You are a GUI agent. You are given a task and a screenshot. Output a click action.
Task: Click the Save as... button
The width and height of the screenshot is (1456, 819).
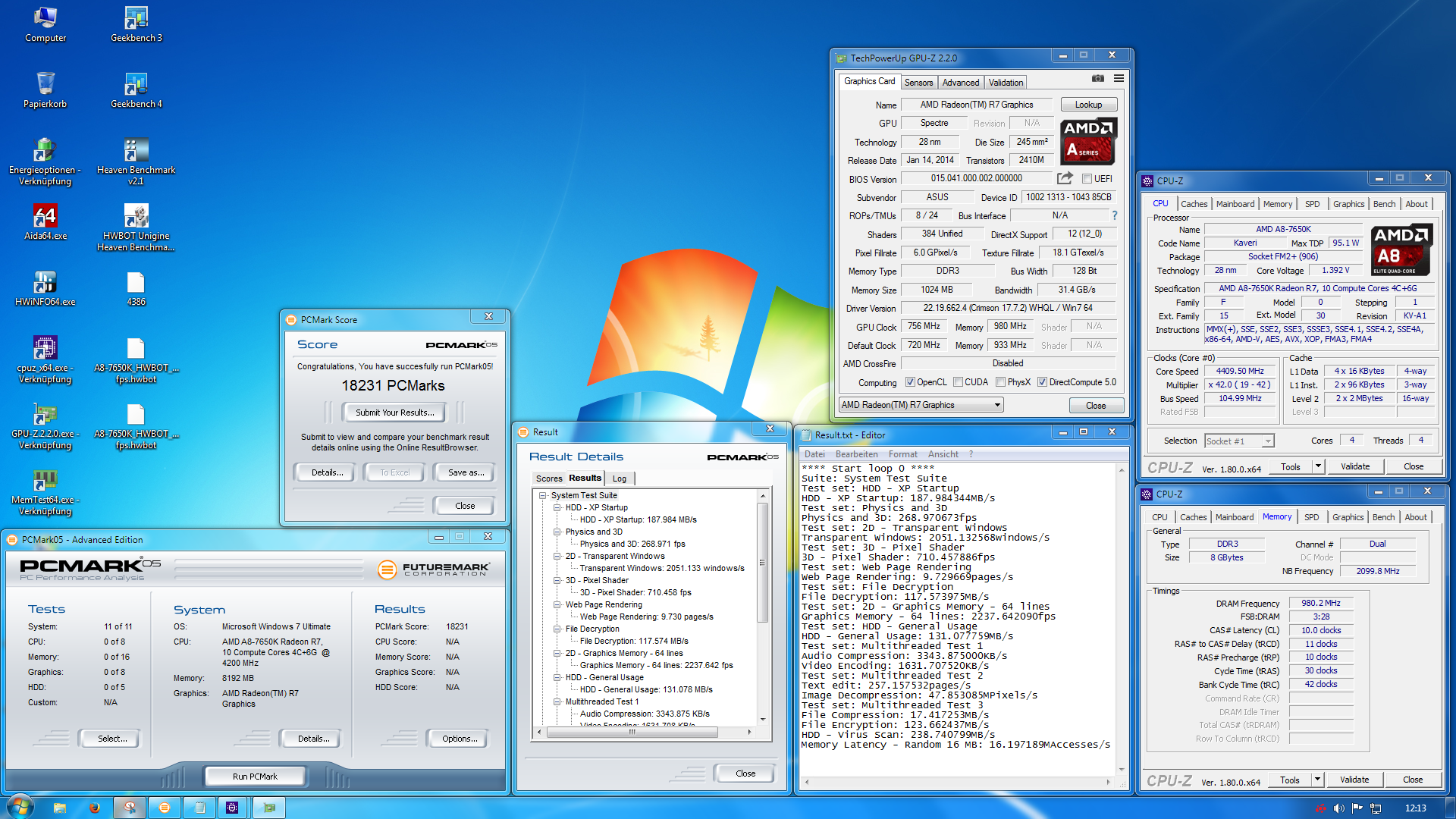click(x=466, y=472)
